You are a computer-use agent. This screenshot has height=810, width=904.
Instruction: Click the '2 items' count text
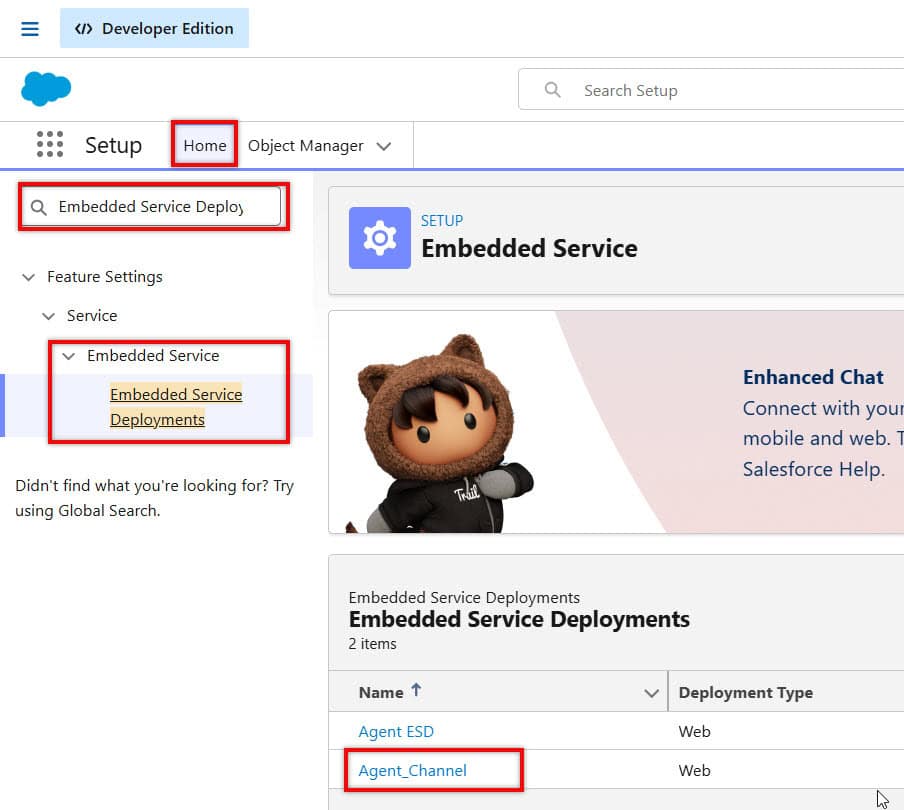point(372,644)
